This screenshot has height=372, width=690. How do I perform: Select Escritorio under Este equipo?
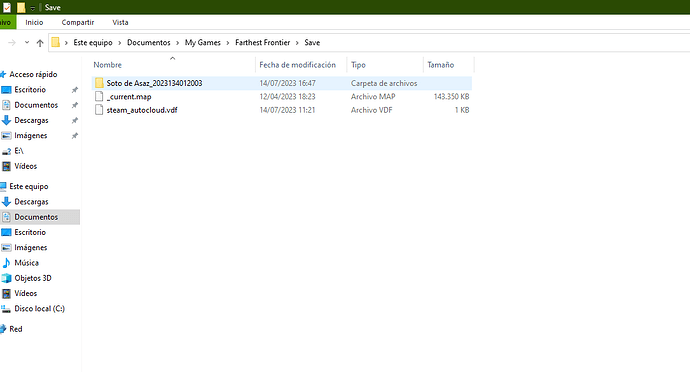coord(30,232)
